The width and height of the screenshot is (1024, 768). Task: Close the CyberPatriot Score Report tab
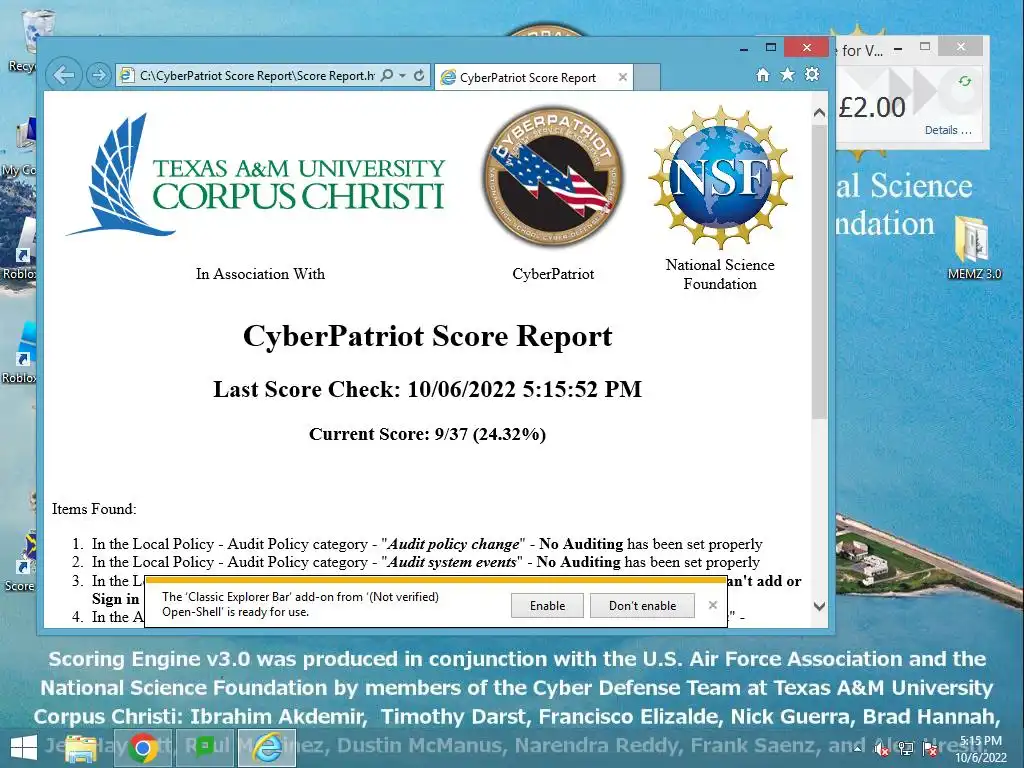[x=622, y=77]
